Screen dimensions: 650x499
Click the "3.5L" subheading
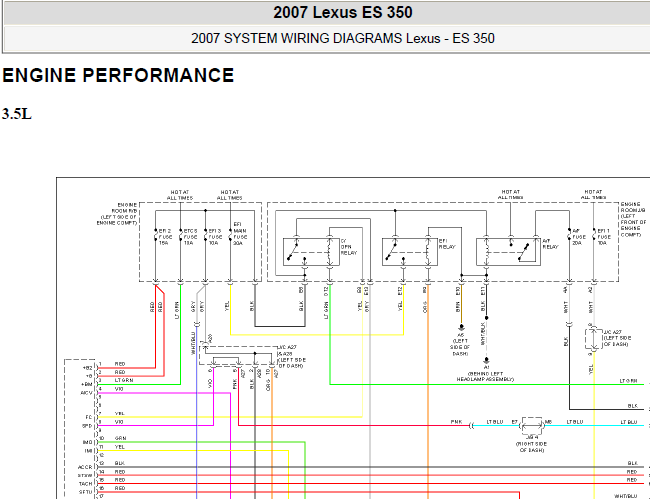(x=17, y=114)
